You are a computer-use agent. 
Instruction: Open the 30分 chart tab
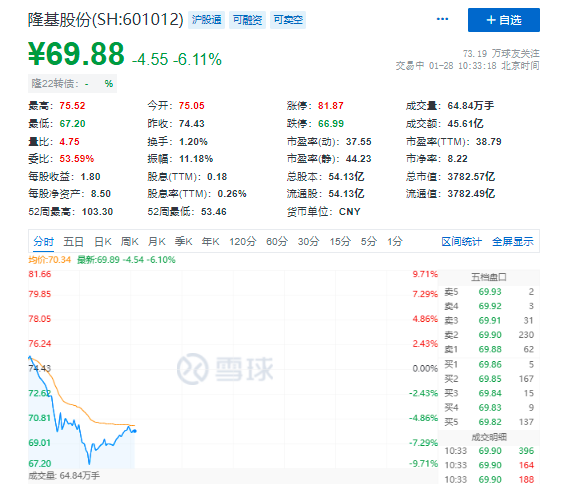[x=308, y=241]
